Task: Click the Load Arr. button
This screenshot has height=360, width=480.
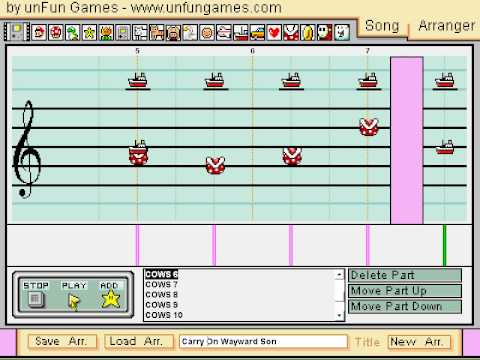Action: tap(139, 341)
